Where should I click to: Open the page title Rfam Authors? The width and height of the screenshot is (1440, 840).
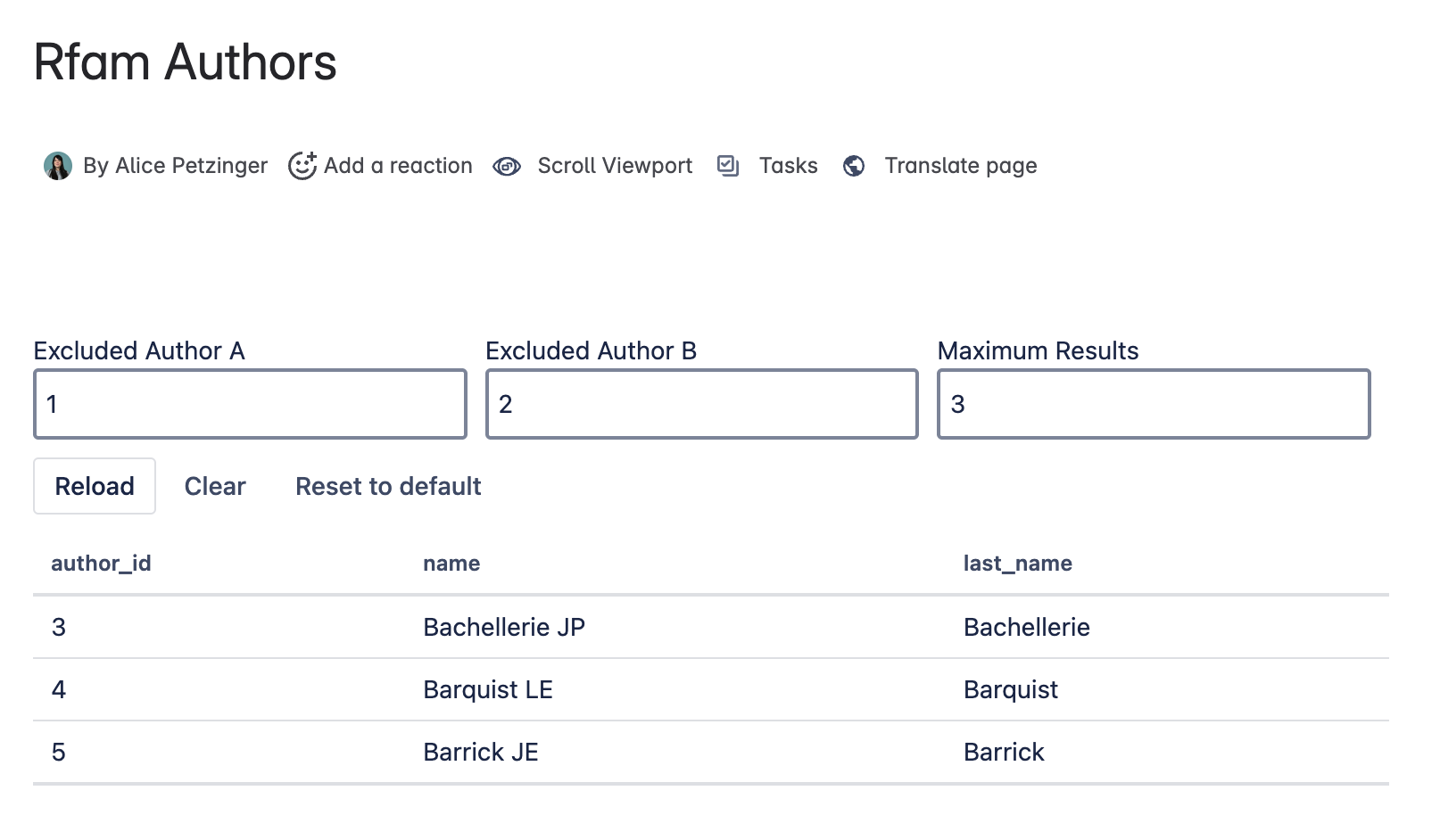click(x=184, y=62)
